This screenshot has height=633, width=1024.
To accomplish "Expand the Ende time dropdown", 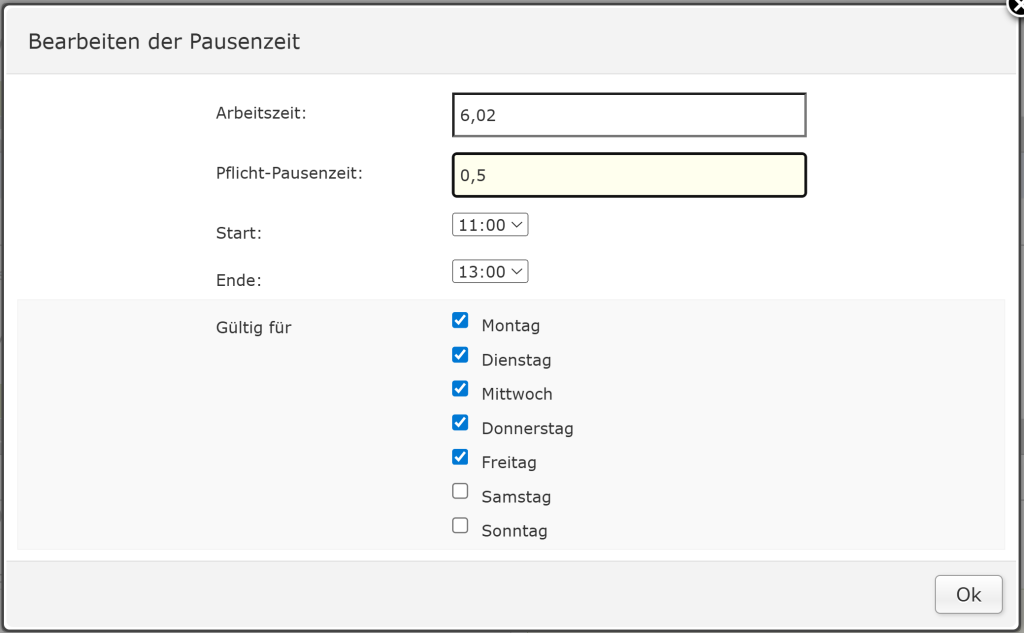I will 490,271.
